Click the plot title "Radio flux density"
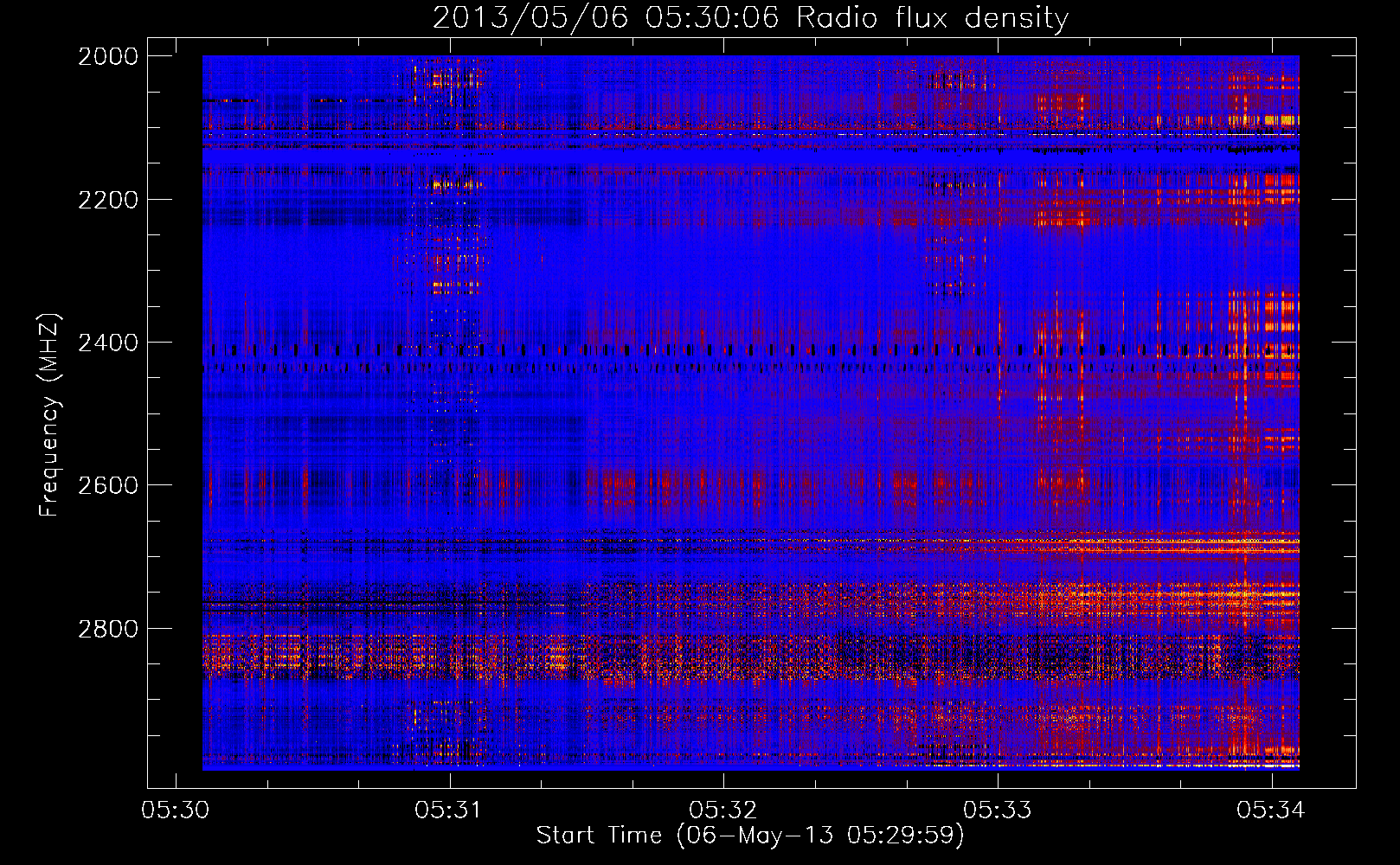Viewport: 1400px width, 865px height. coord(933,18)
